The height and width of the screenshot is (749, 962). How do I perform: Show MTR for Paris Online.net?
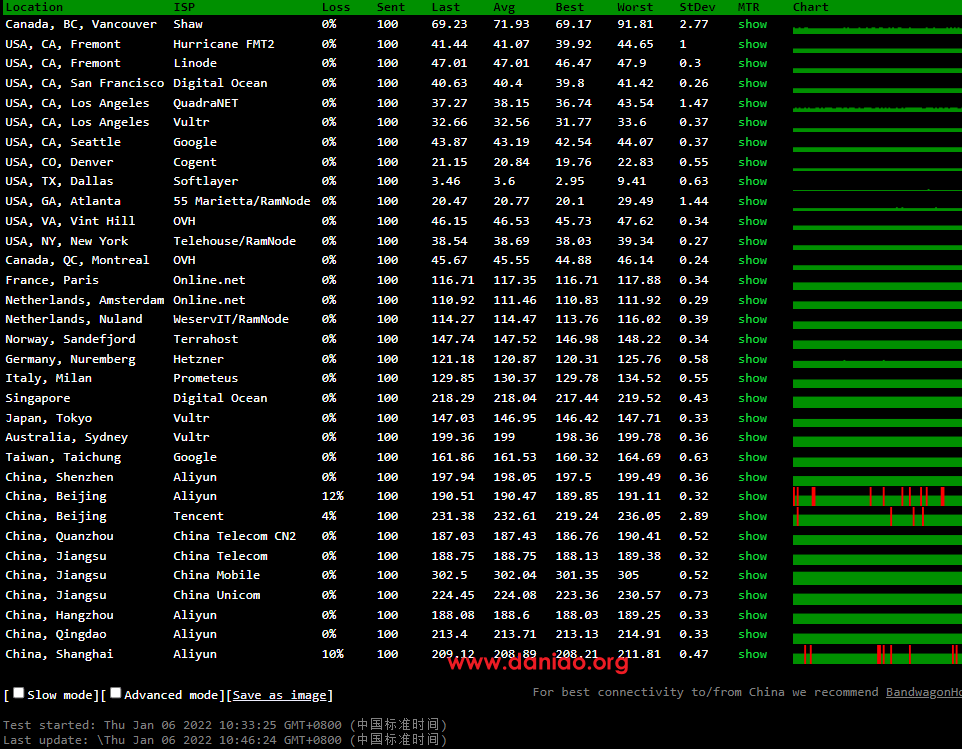(752, 280)
